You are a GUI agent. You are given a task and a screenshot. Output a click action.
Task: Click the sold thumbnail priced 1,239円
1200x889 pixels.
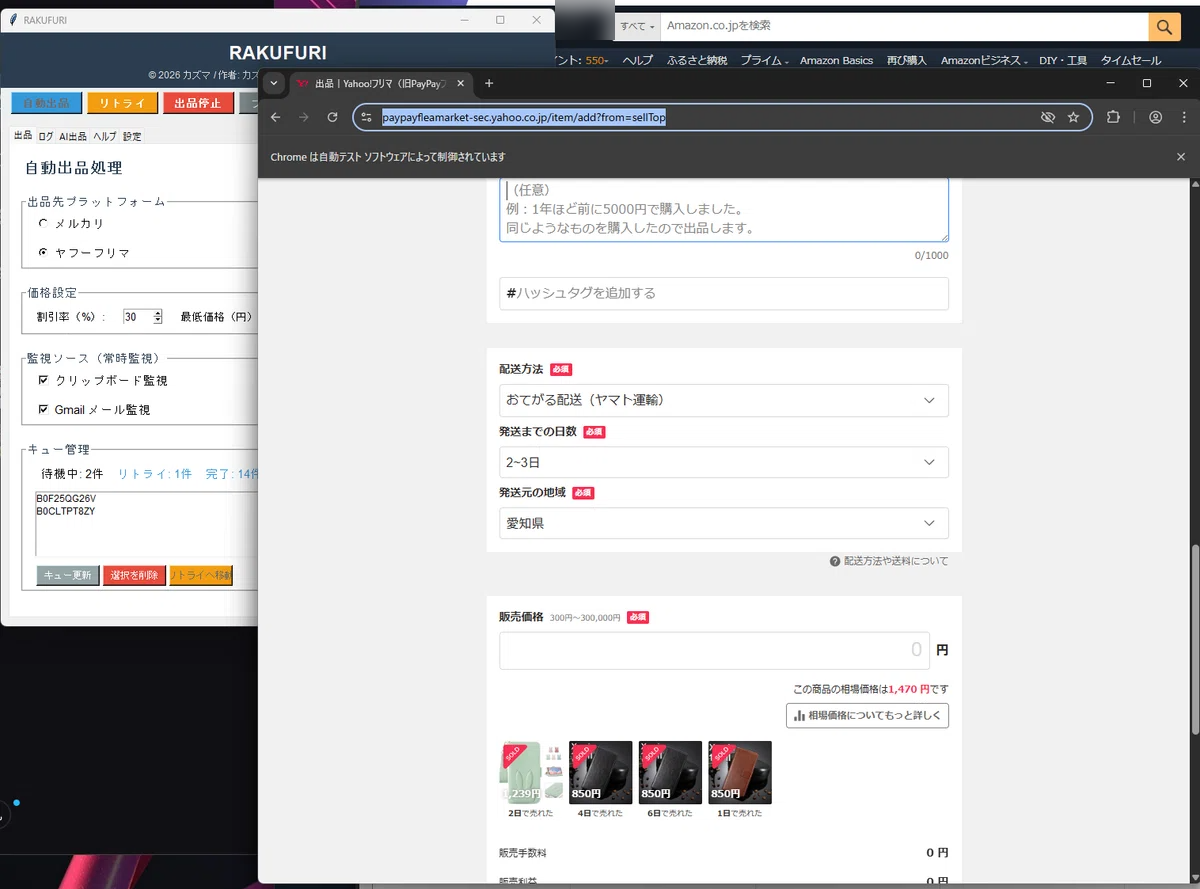click(x=531, y=772)
